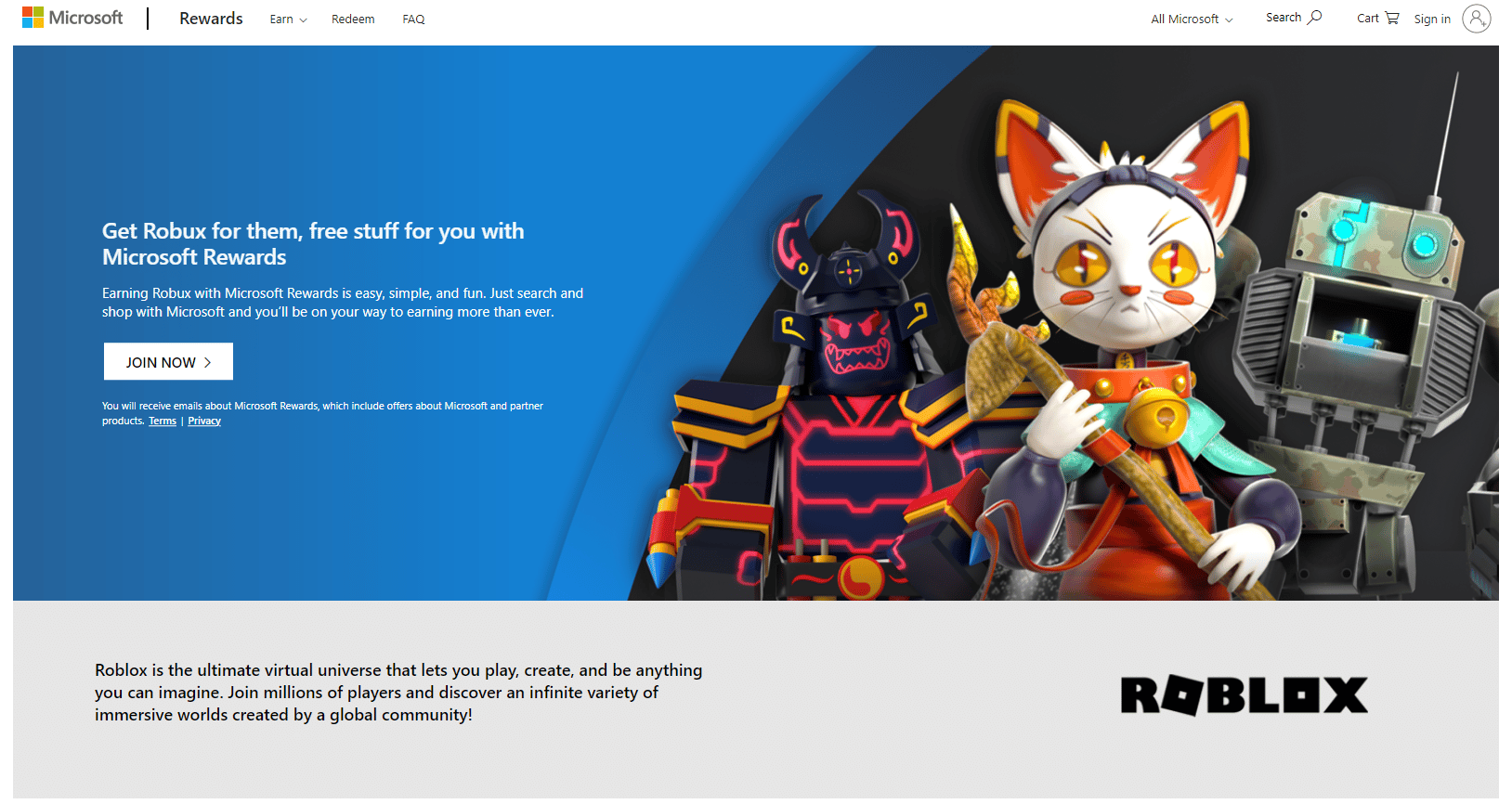1512x804 pixels.
Task: Open the Terms link
Action: click(x=163, y=421)
